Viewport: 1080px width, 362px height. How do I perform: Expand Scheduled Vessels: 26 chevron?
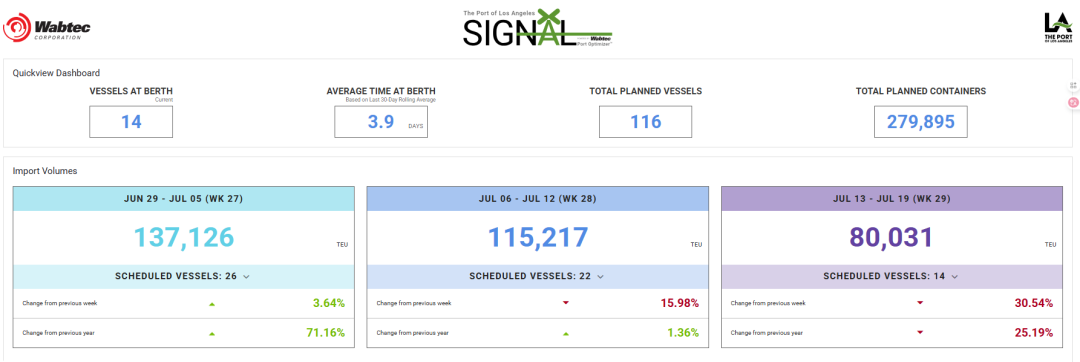point(246,277)
